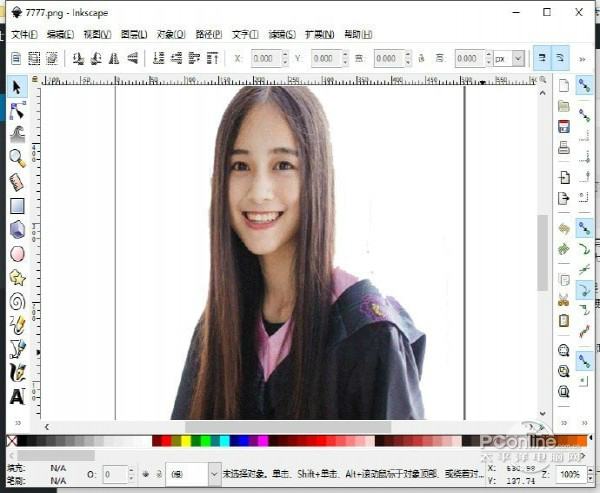The width and height of the screenshot is (600, 493).
Task: Activate the Zoom magnifier tool
Action: [x=17, y=158]
